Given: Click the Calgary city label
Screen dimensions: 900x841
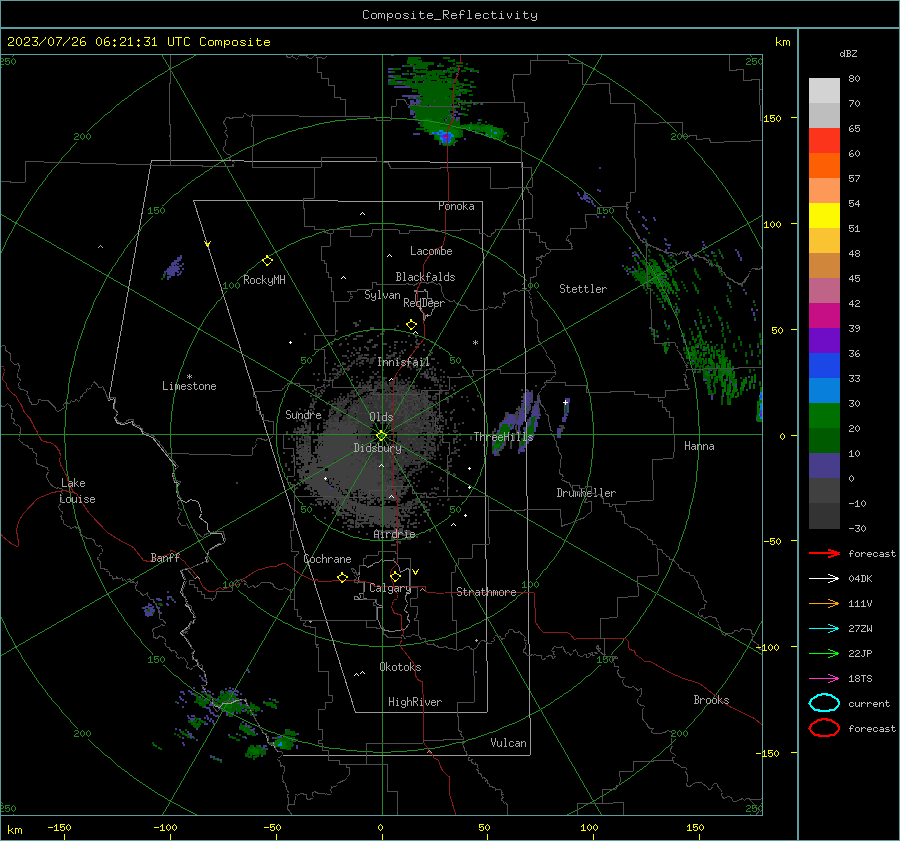Looking at the screenshot, I should pos(390,588).
